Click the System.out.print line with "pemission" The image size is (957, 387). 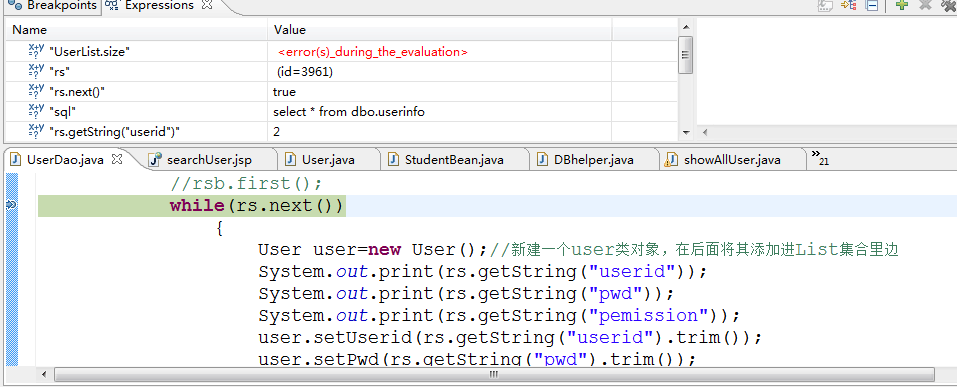pyautogui.click(x=499, y=316)
